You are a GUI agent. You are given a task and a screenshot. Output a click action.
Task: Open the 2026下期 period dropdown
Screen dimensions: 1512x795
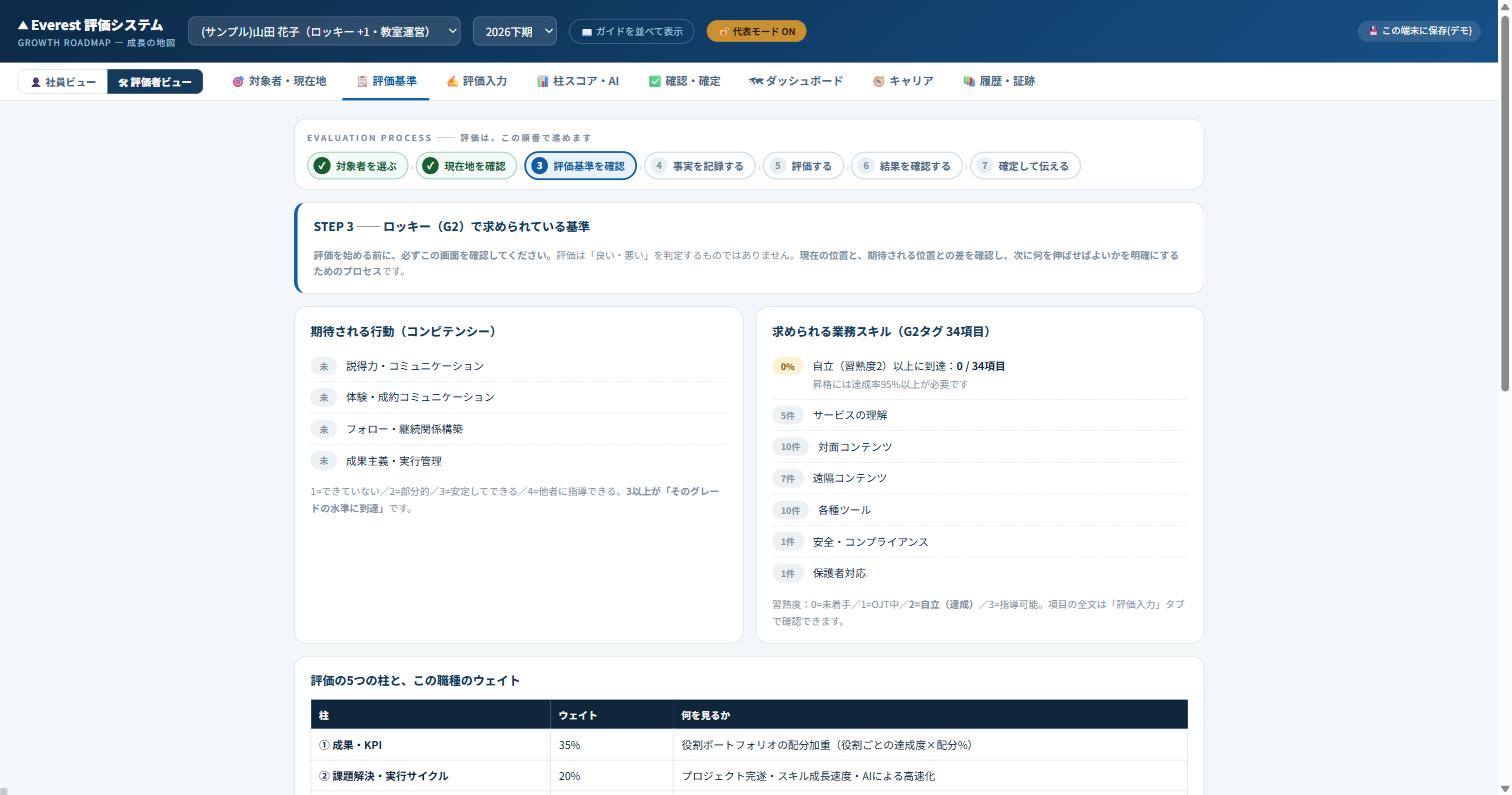(x=514, y=31)
